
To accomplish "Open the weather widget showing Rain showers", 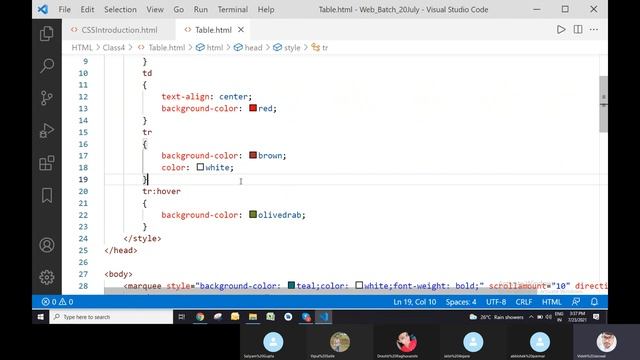I will coord(496,317).
